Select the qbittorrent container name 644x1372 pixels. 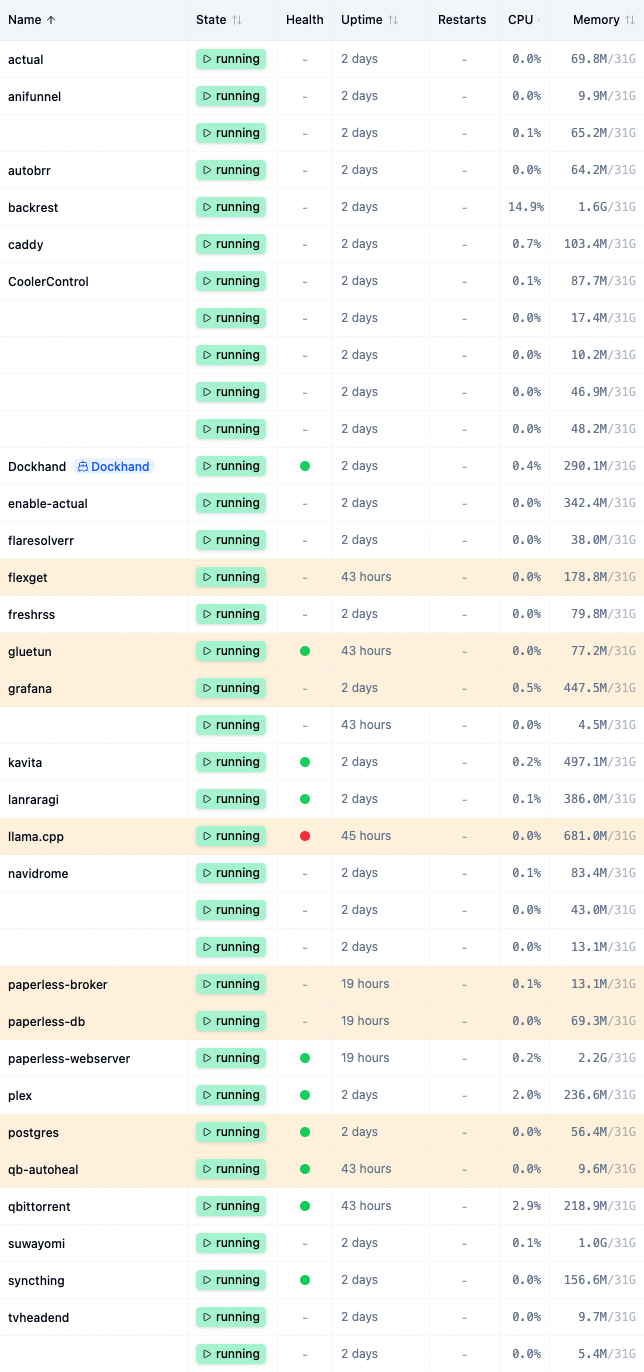click(39, 1207)
